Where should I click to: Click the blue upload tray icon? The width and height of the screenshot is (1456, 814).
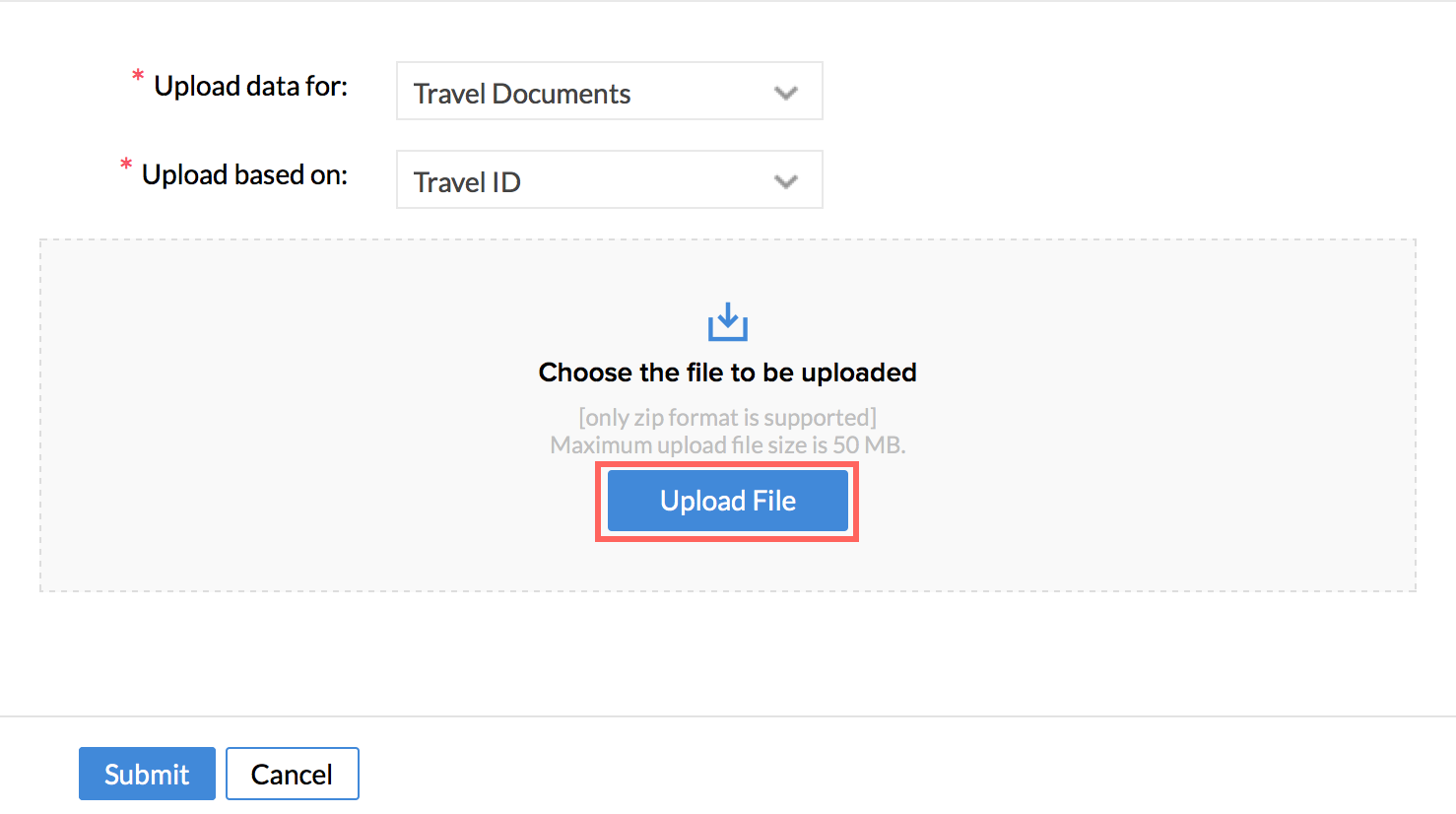click(728, 322)
